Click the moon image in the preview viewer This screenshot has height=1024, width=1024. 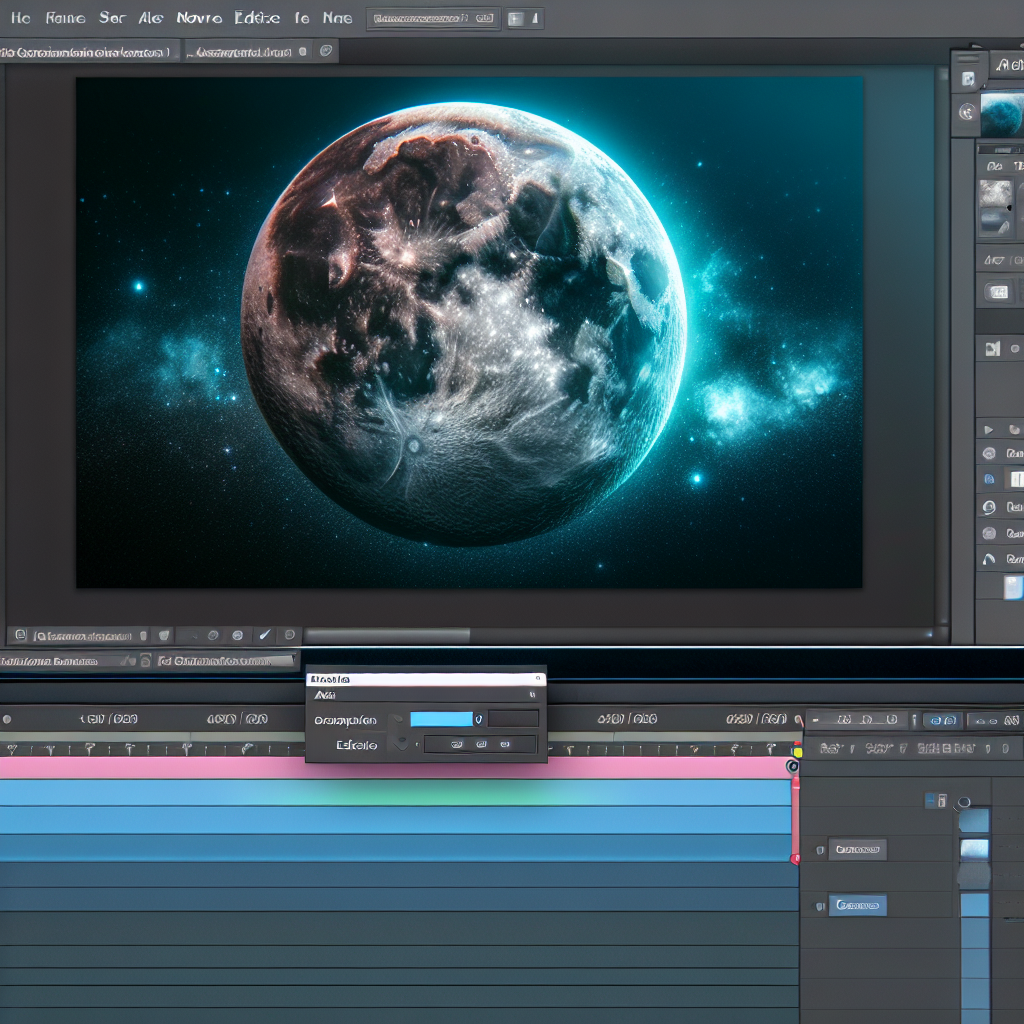click(464, 323)
